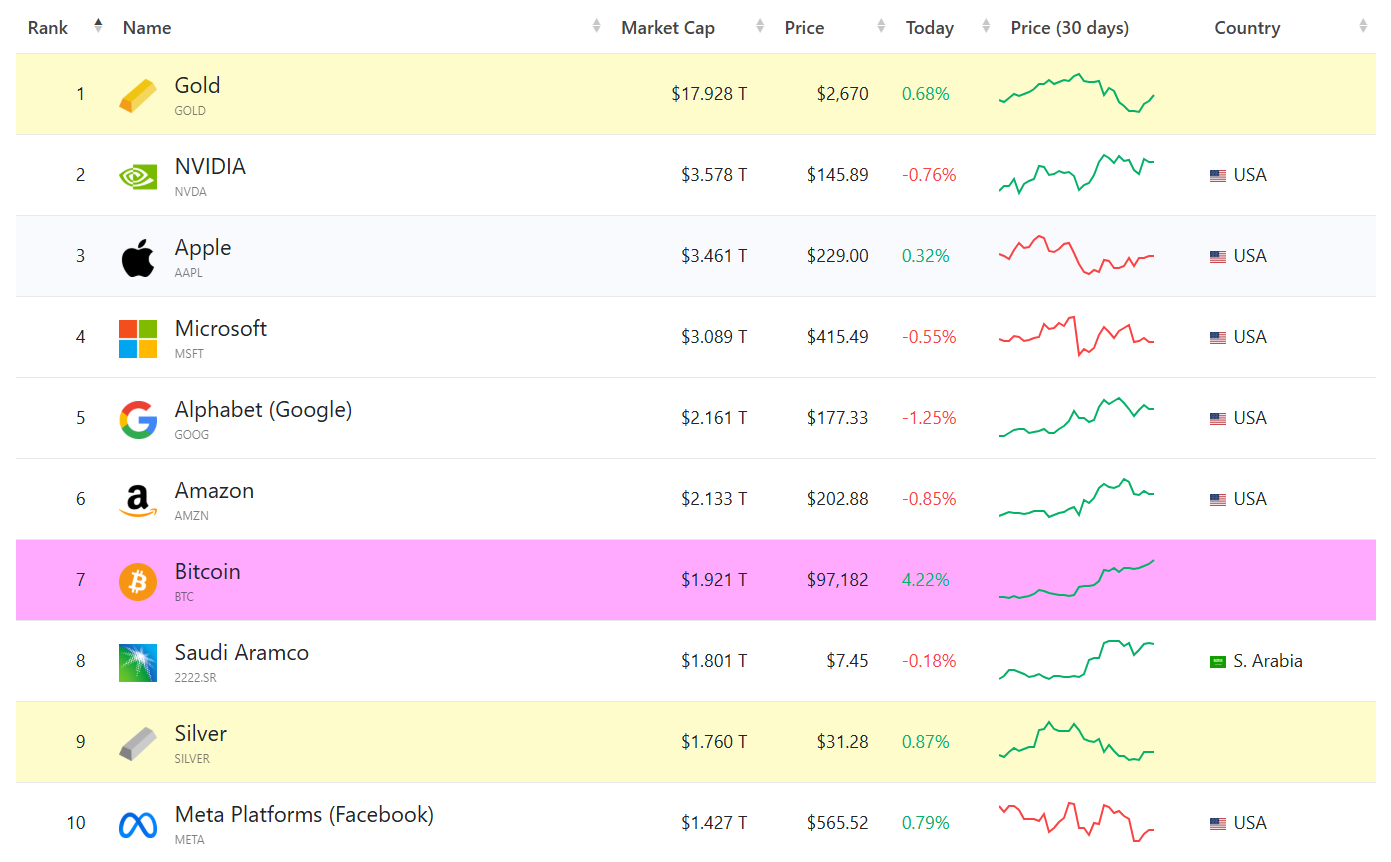Click Gold's 30-day price chart
Image resolution: width=1391 pixels, height=862 pixels.
[x=1077, y=93]
